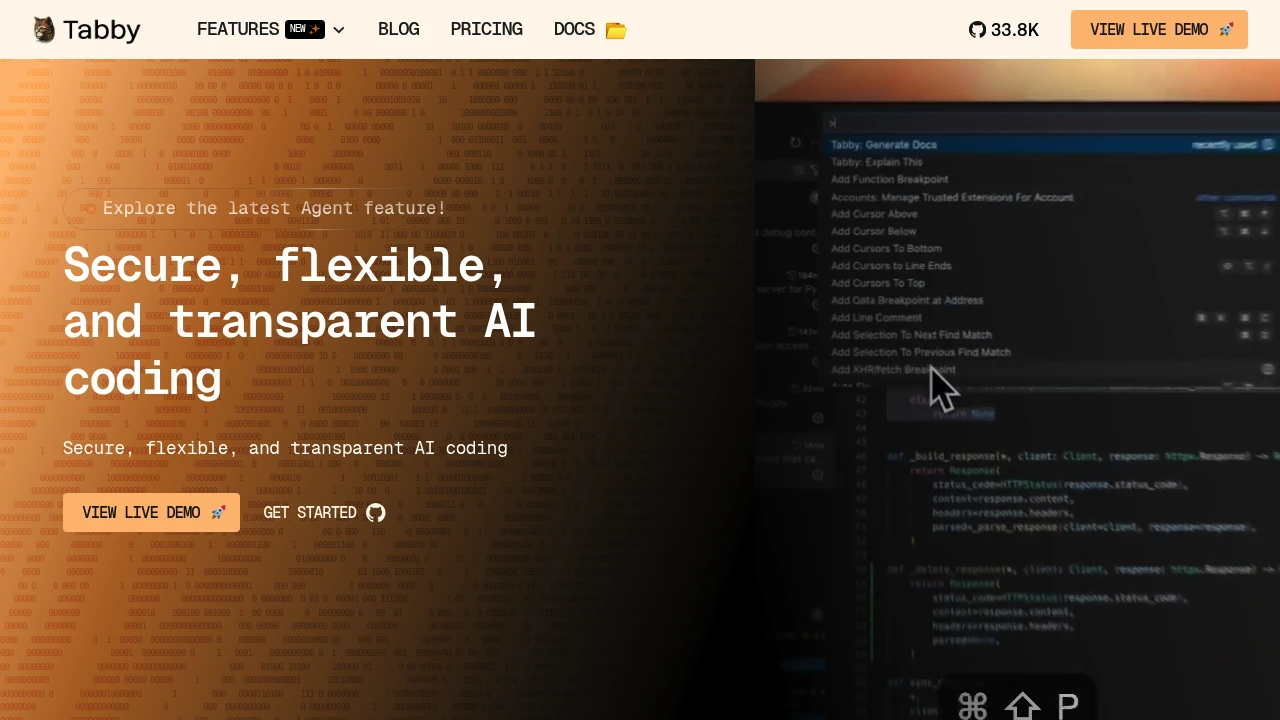Click the GitHub icon beside Get Started
Viewport: 1280px width, 720px height.
(376, 513)
